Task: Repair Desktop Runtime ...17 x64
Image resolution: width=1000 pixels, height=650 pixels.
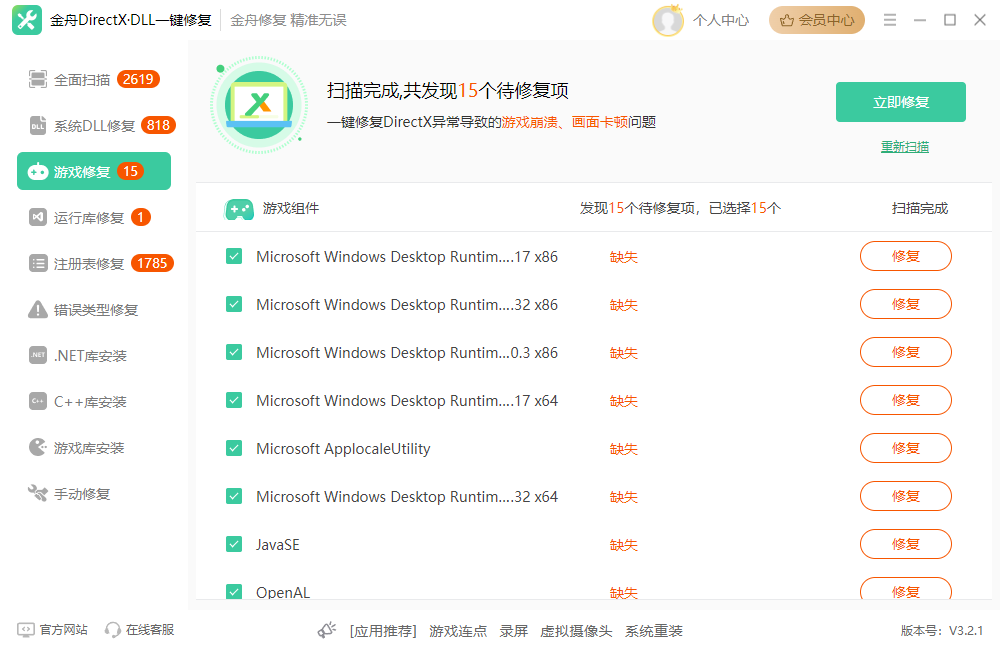Action: 906,400
